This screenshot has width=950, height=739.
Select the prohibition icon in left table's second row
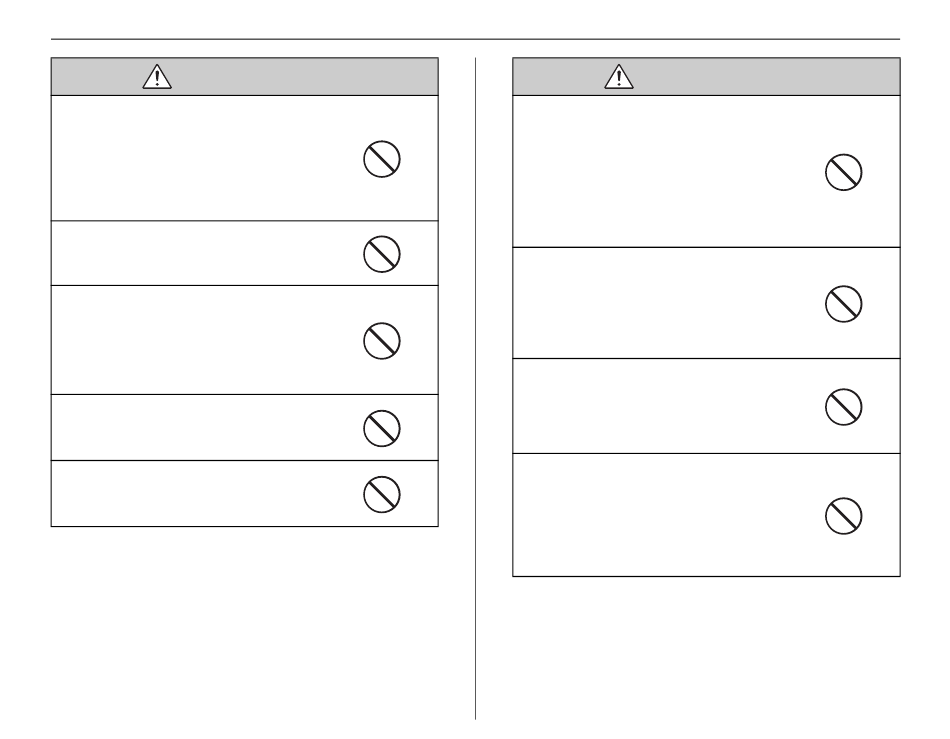click(382, 254)
